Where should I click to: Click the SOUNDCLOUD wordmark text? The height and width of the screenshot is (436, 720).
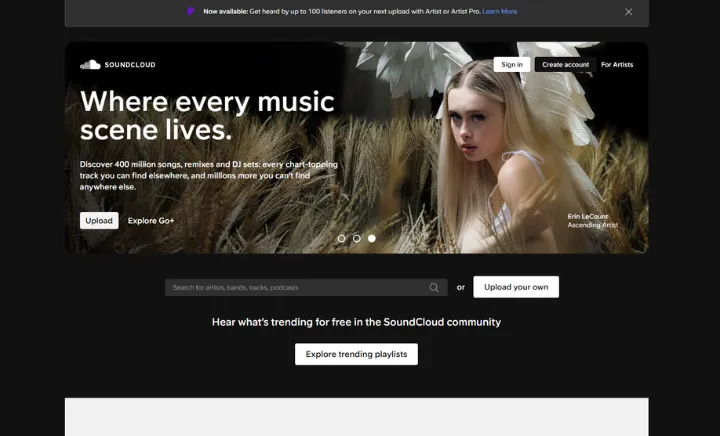[x=130, y=65]
